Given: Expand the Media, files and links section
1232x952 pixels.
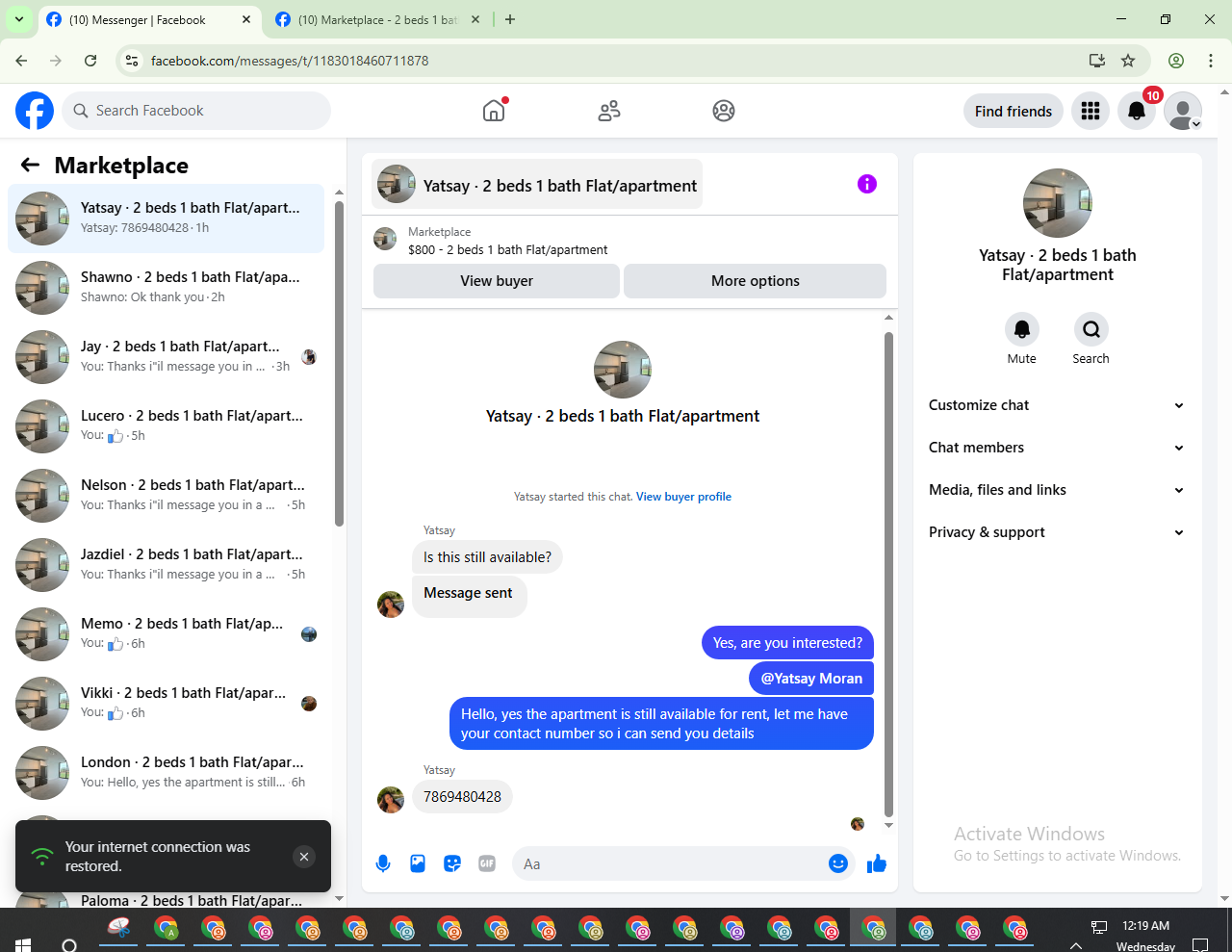Looking at the screenshot, I should pos(1057,490).
